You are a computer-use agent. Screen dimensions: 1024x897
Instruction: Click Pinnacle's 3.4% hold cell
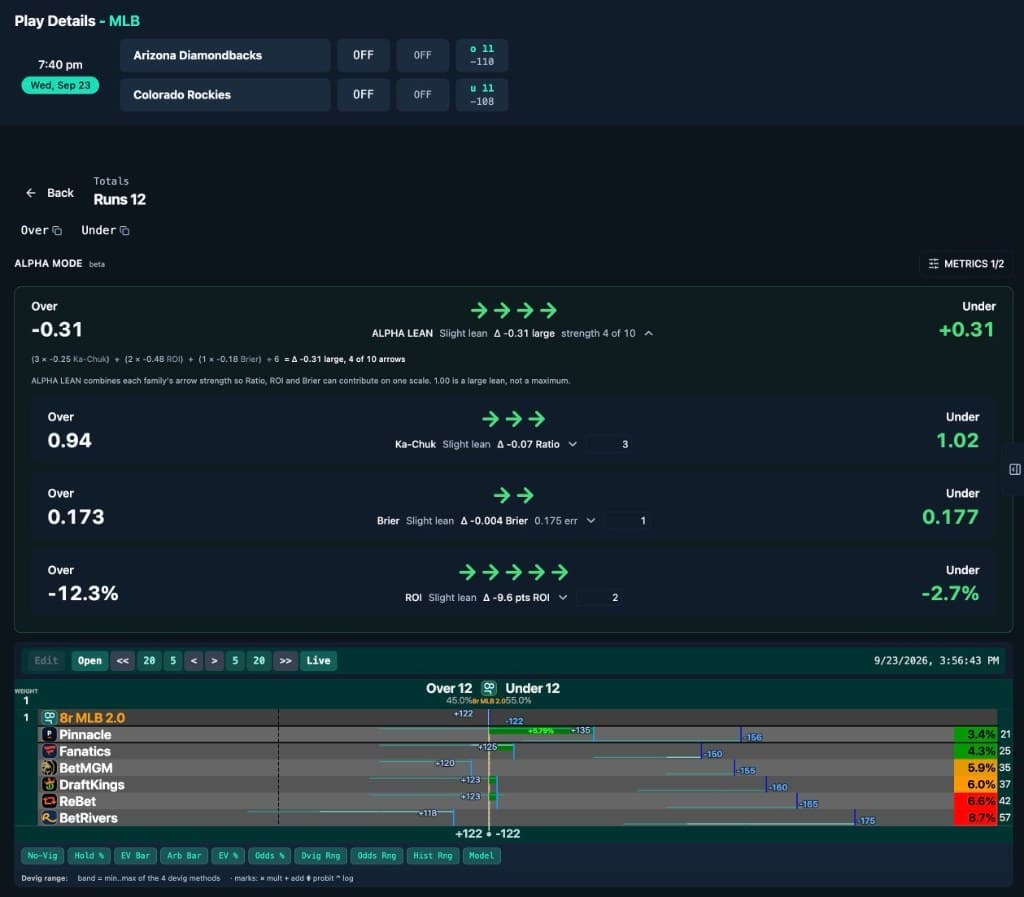pyautogui.click(x=975, y=734)
